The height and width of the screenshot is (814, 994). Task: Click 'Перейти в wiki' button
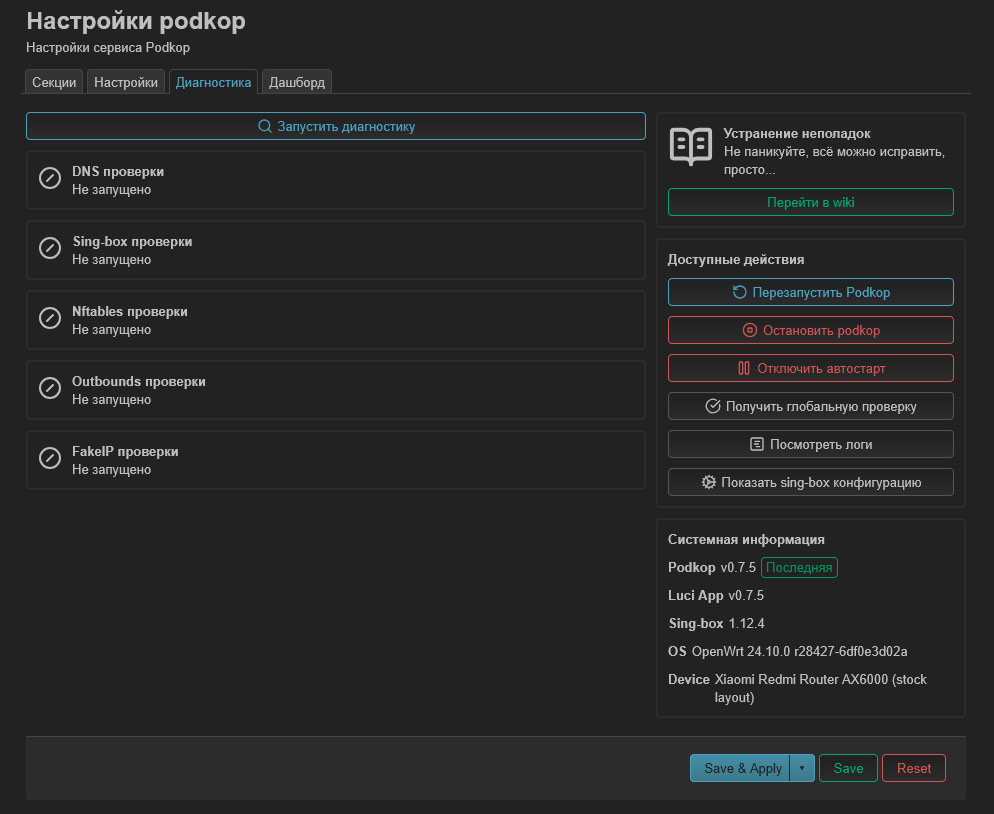810,201
